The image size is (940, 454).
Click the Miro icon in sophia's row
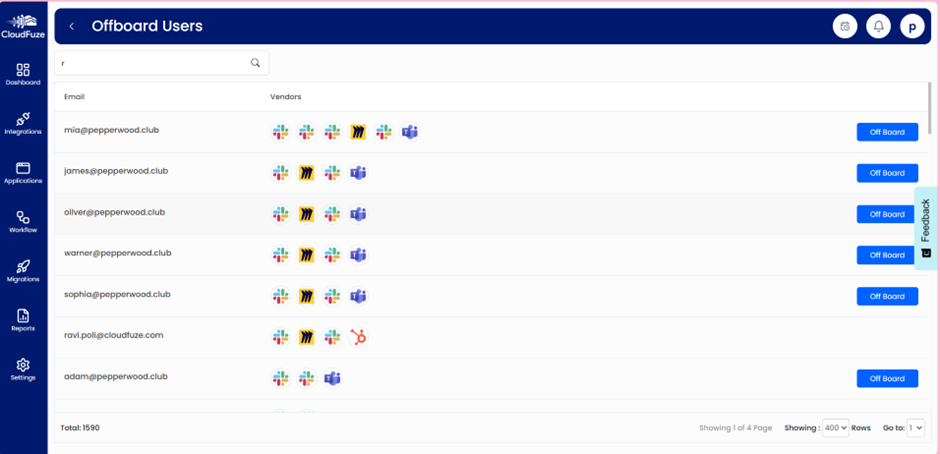(306, 296)
